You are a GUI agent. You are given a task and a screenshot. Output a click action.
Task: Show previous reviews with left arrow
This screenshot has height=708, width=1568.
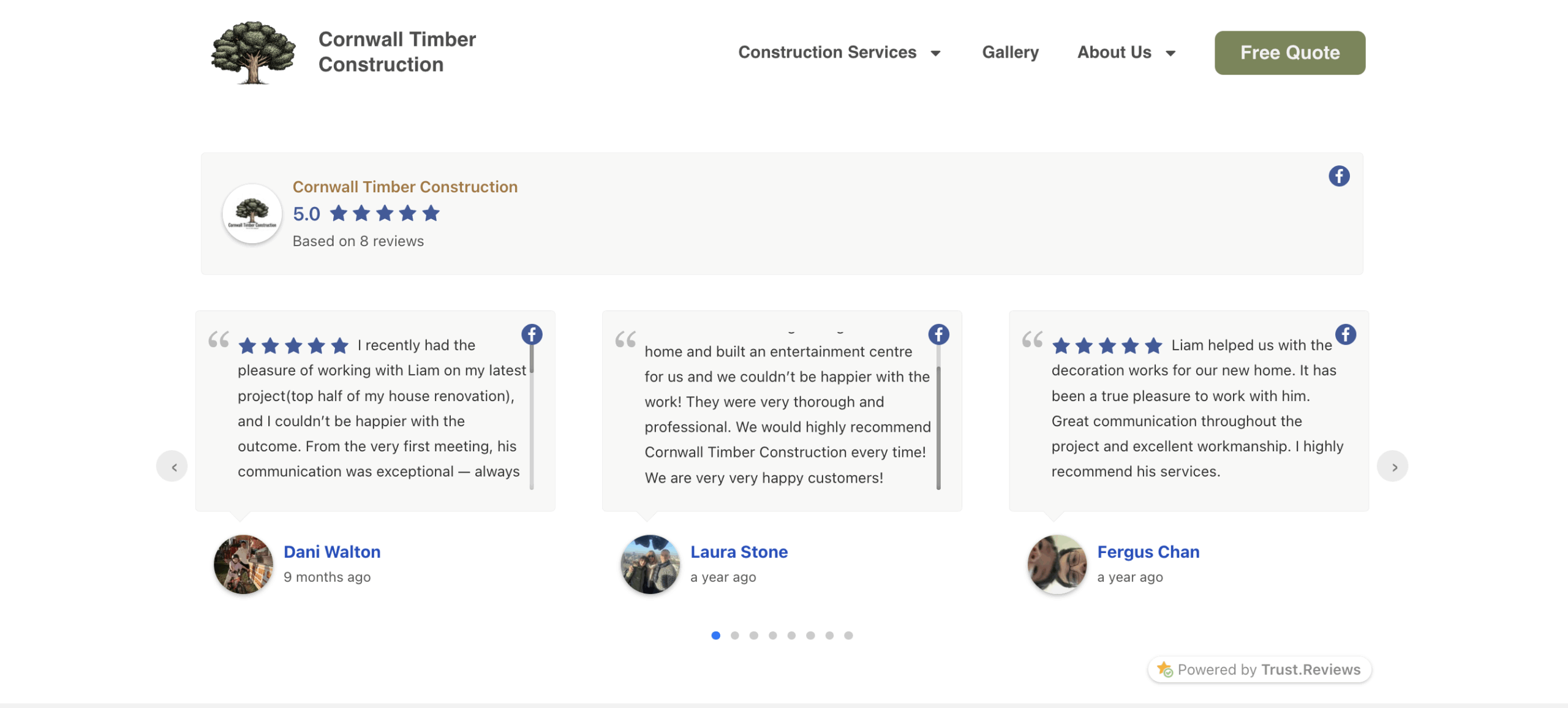click(x=172, y=467)
